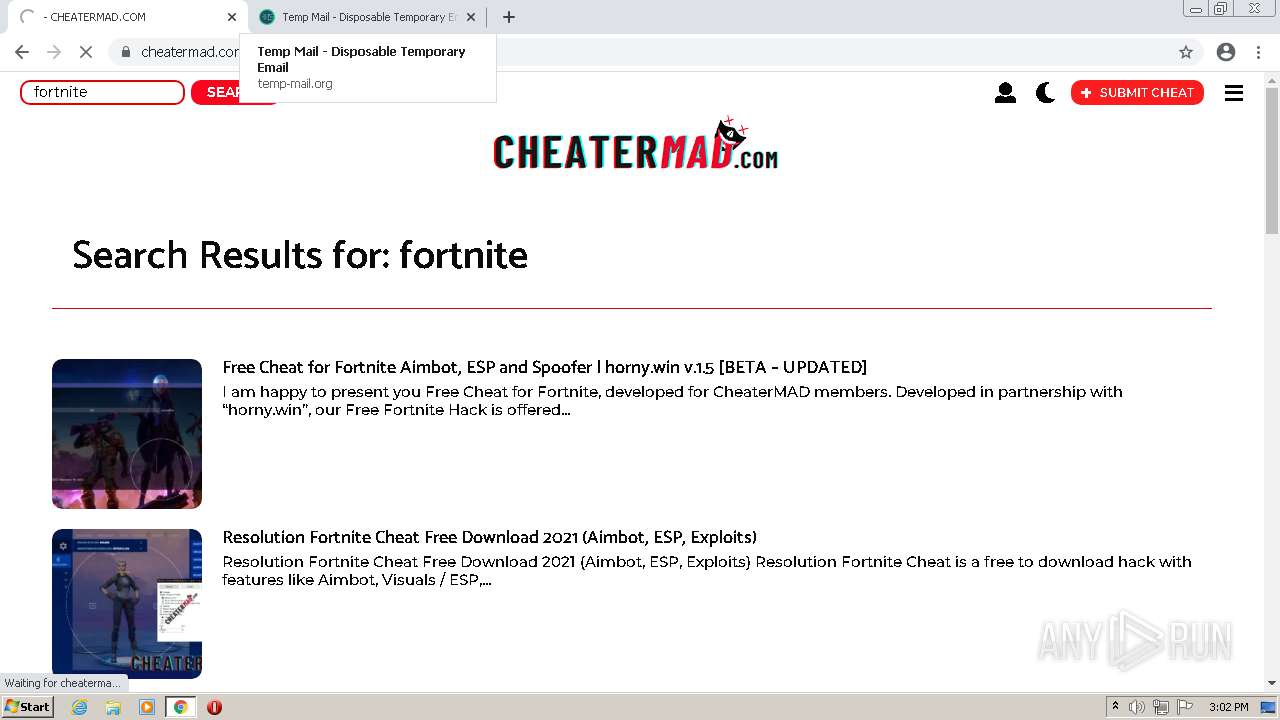
Task: Click the network tray icon
Action: coord(1161,707)
